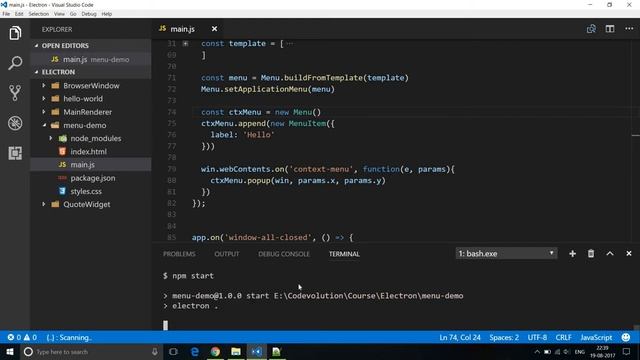Launch Microsoft Edge from taskbar
This screenshot has height=360, width=640.
[x=195, y=352]
